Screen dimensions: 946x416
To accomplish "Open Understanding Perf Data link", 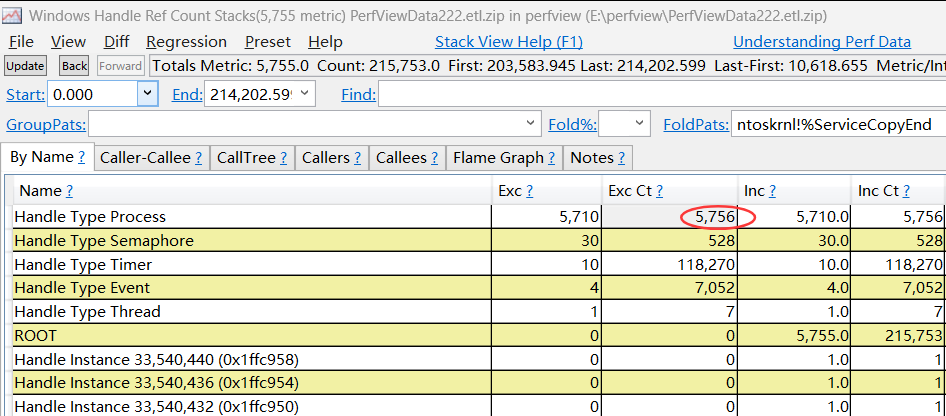I will [x=822, y=42].
